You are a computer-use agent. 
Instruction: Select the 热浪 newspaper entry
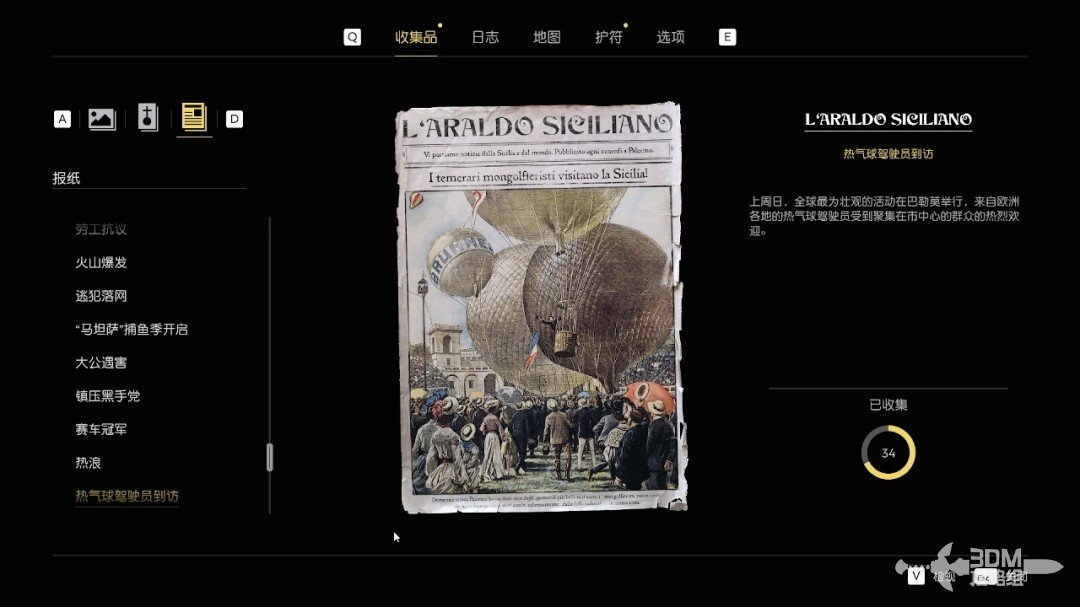88,463
